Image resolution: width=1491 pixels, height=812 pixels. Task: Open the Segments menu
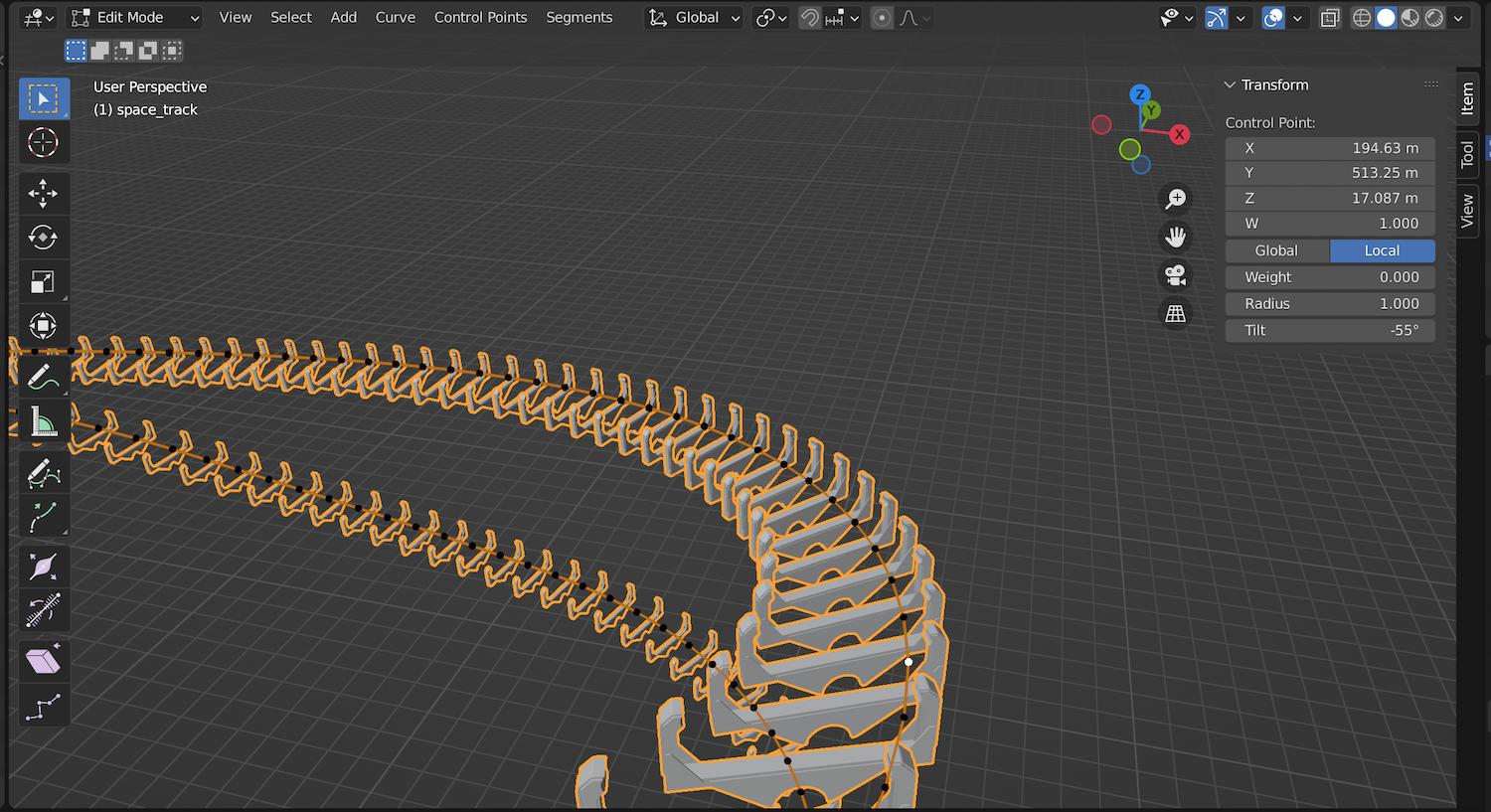pyautogui.click(x=580, y=18)
